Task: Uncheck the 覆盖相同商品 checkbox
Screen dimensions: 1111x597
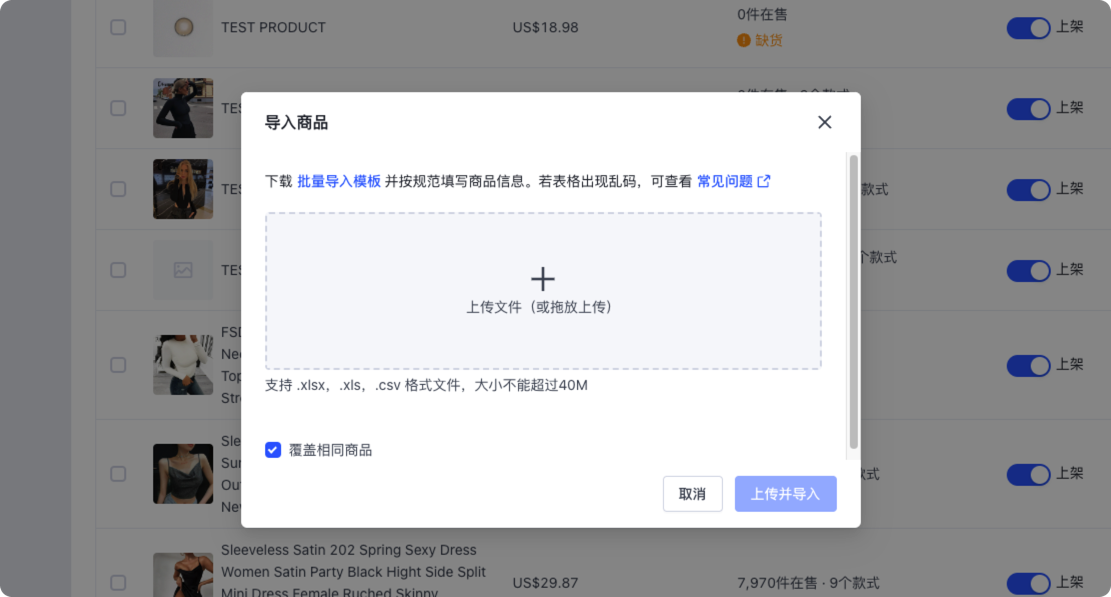Action: [273, 450]
